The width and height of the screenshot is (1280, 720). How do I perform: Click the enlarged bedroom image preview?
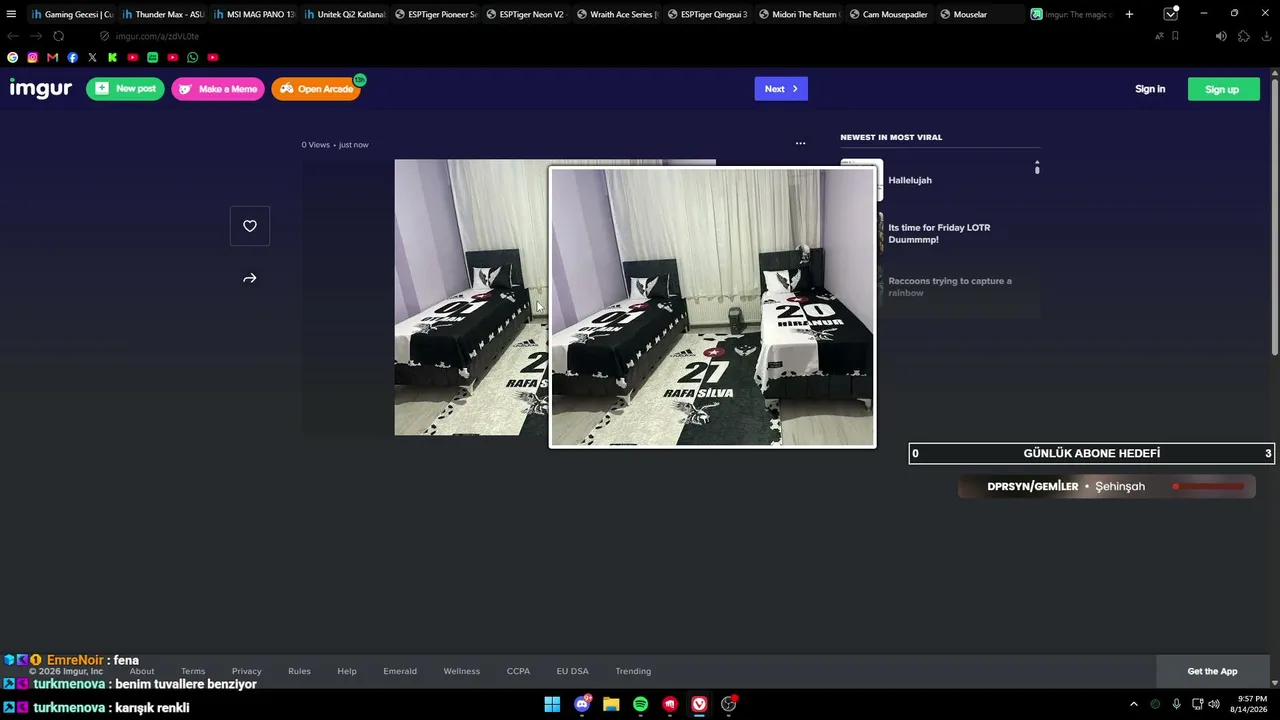click(712, 307)
